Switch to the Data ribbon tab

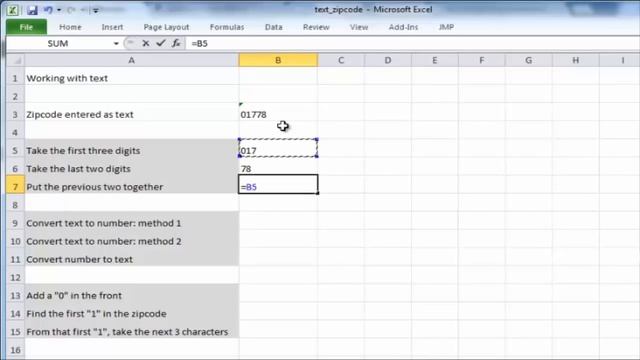tap(273, 27)
